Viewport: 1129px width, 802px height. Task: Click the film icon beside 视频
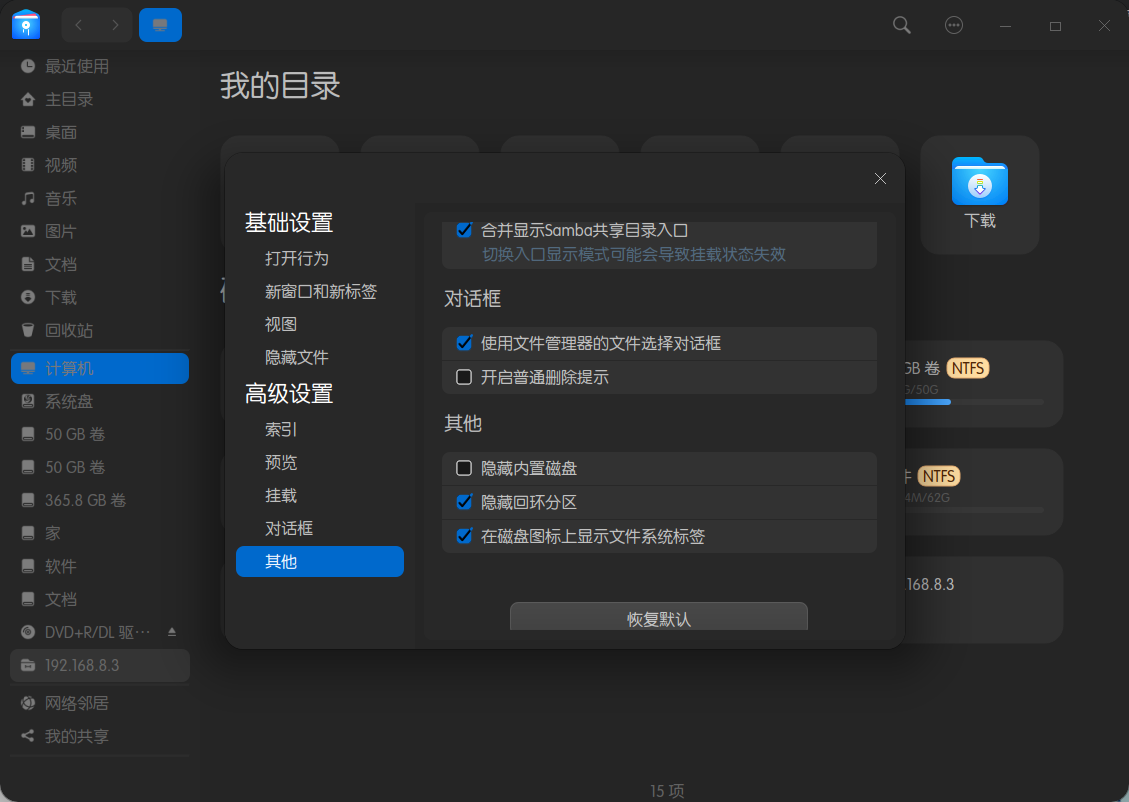(28, 165)
